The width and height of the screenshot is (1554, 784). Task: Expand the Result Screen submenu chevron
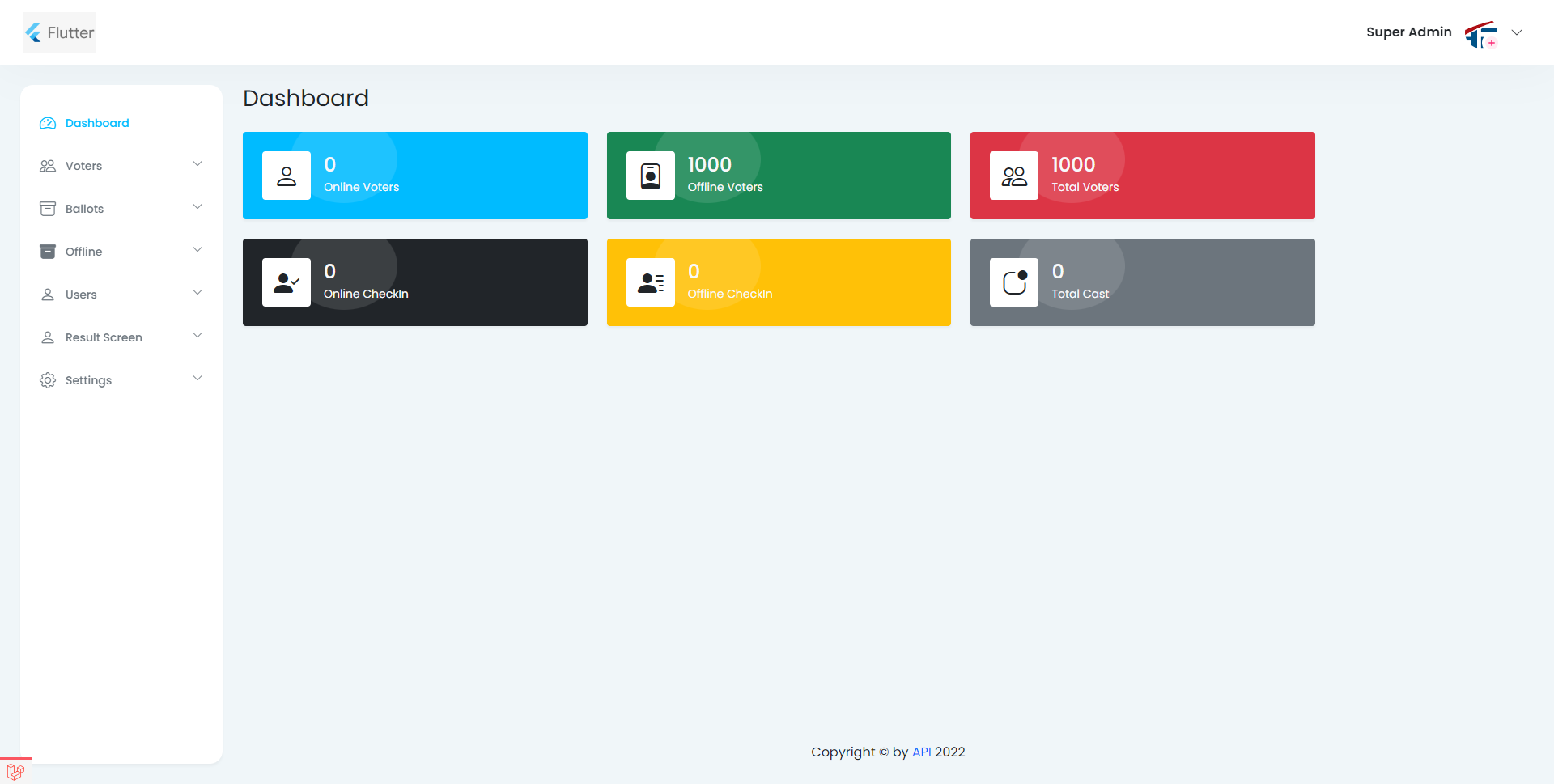[x=197, y=336]
